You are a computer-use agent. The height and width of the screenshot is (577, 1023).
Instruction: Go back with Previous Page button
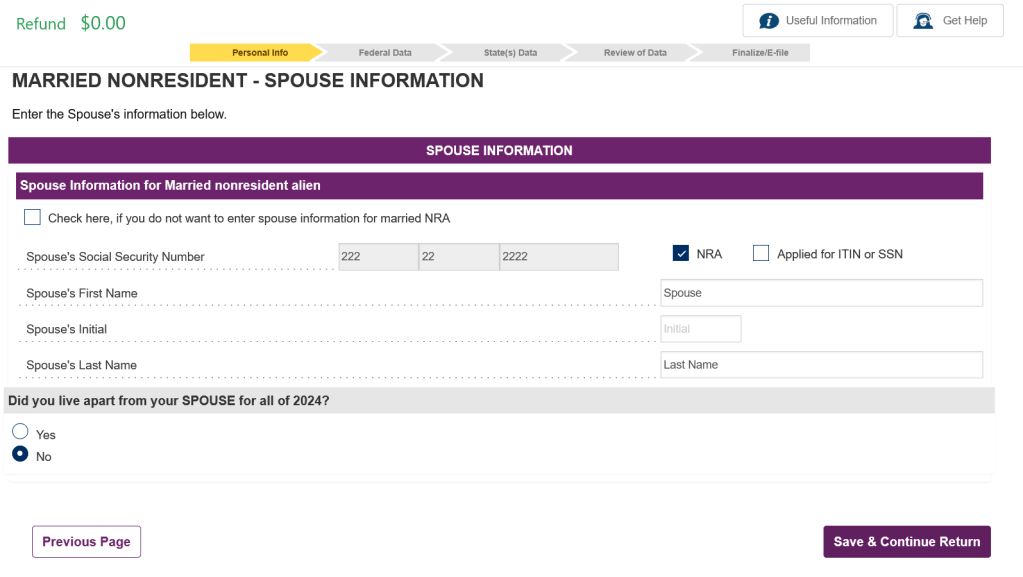[x=86, y=542]
